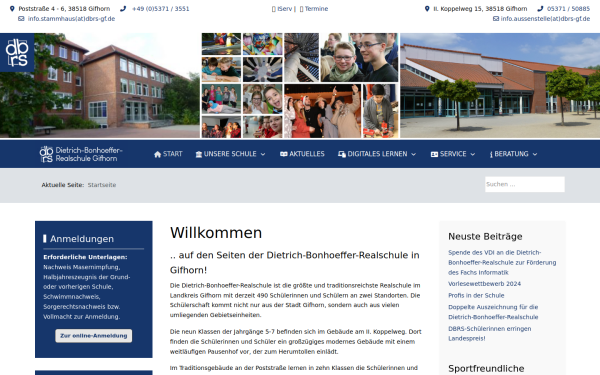This screenshot has width=600, height=375.
Task: Click the Dietrich-Bonhoeffer-Realschule Gifhorn navbar logo
Action: pyautogui.click(x=81, y=154)
